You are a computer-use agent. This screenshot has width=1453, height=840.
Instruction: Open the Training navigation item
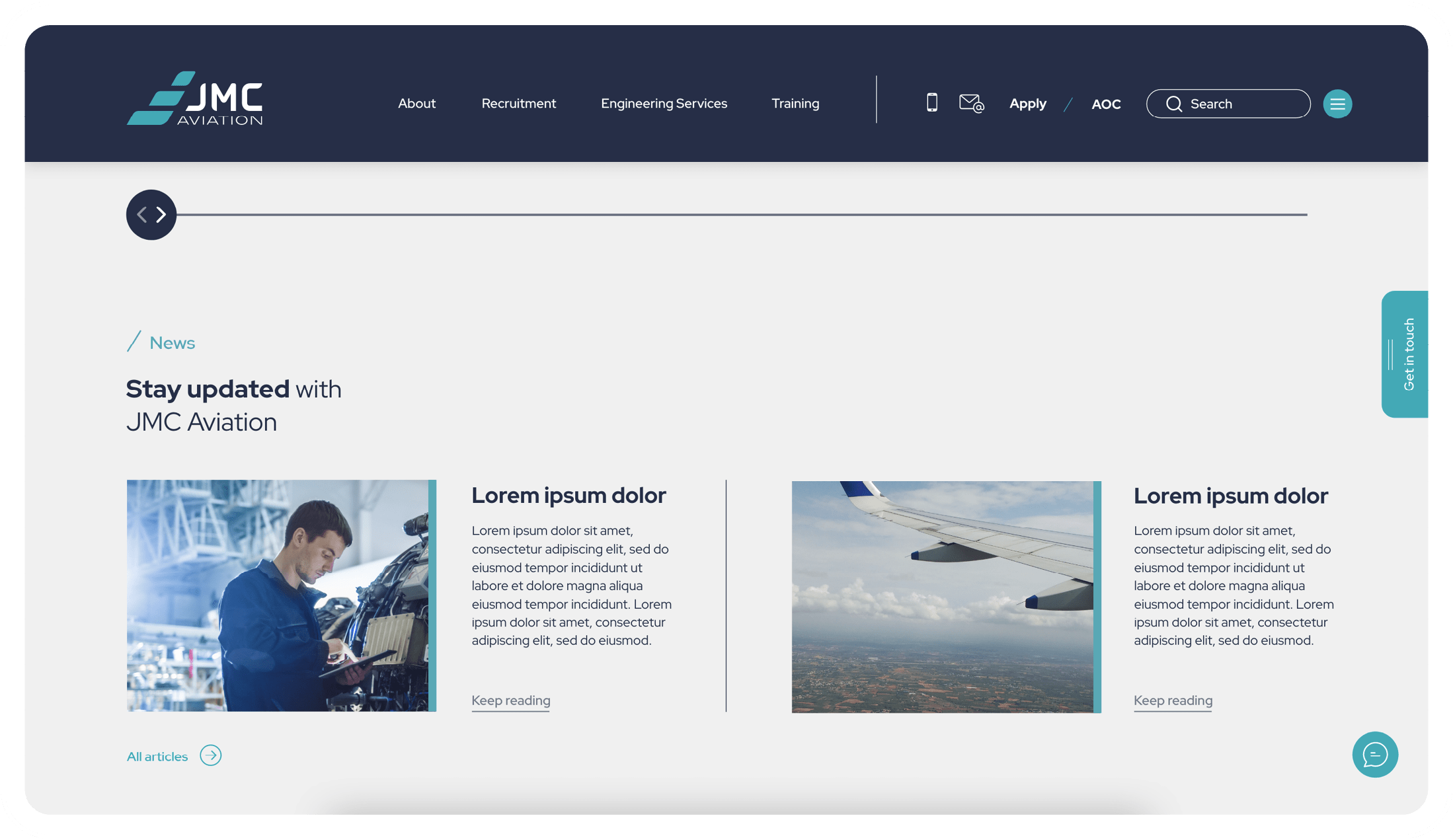click(795, 104)
